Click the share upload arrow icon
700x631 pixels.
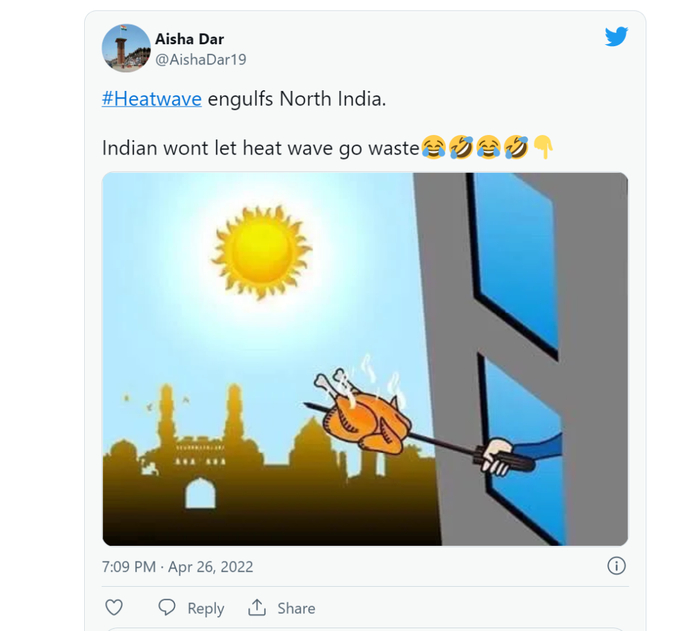pyautogui.click(x=257, y=608)
